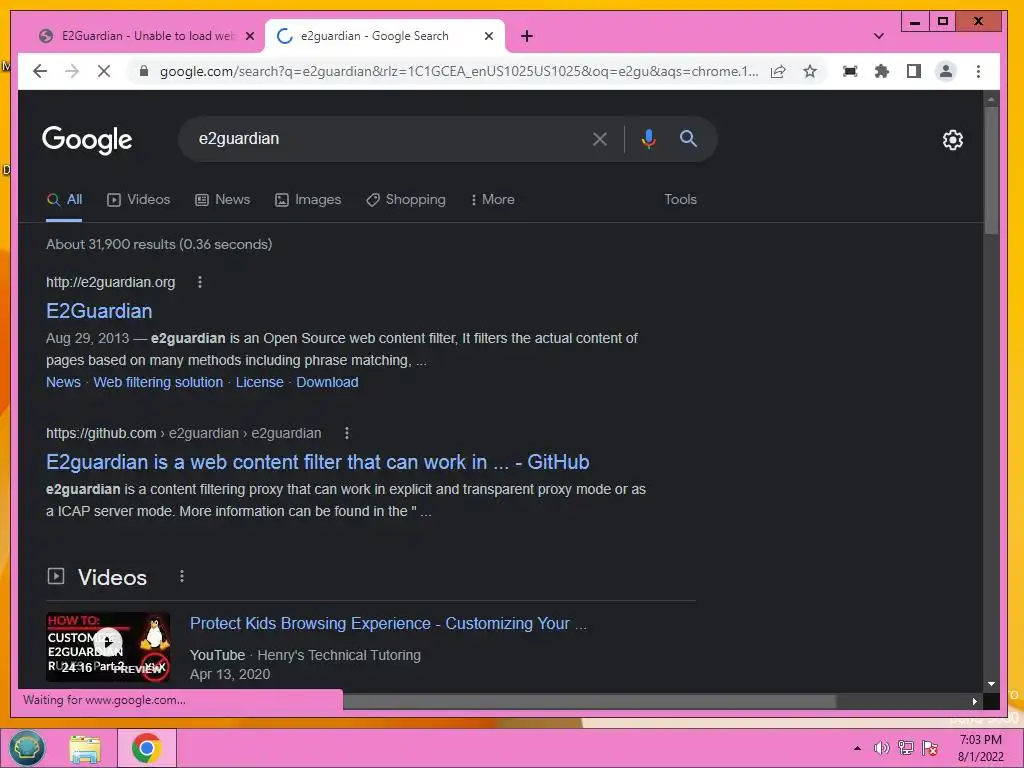The image size is (1024, 768).
Task: Click the screen capture extension icon
Action: click(x=850, y=71)
